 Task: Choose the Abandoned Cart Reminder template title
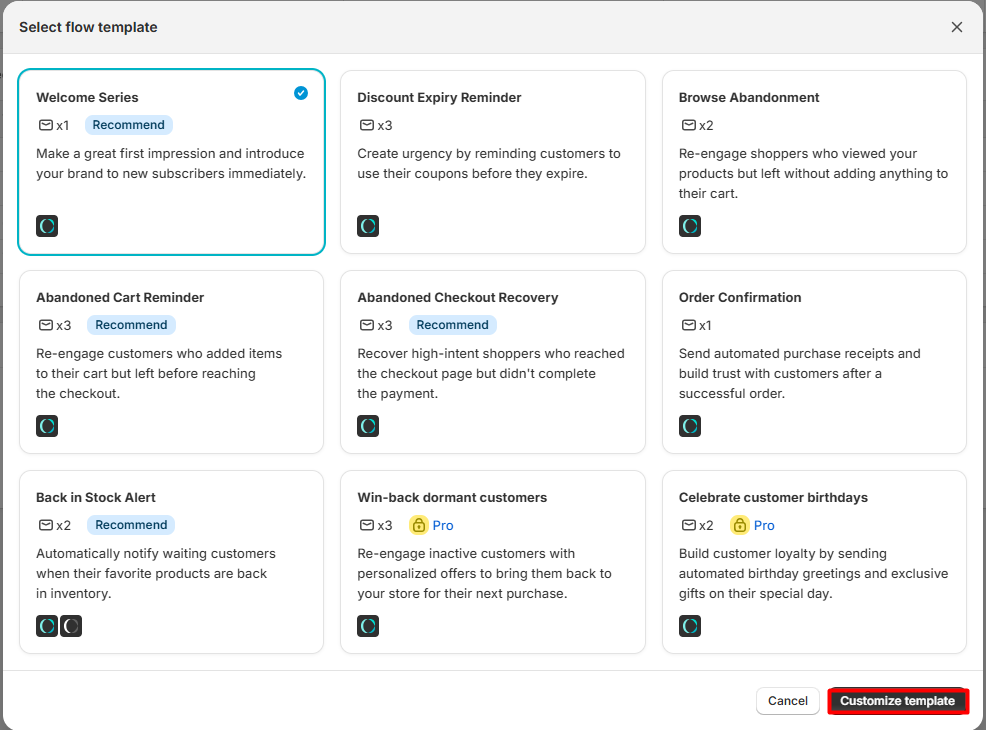click(120, 297)
